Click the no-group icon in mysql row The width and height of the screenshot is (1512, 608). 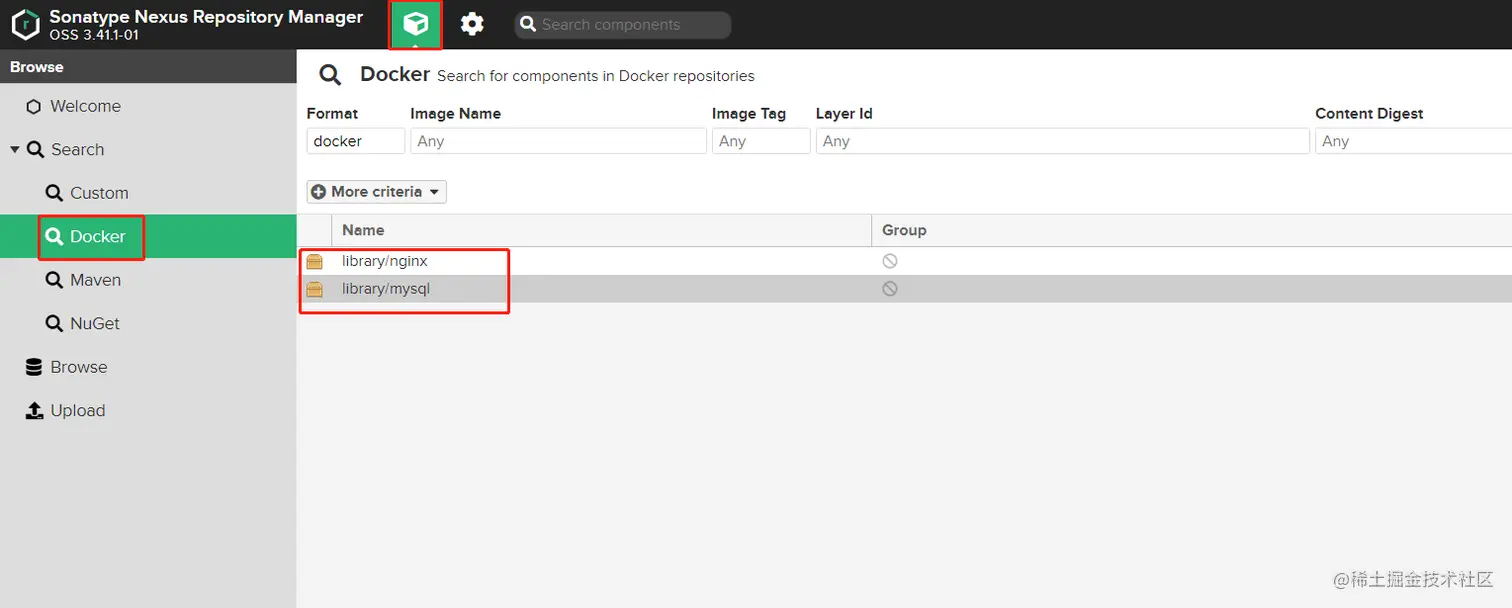(x=889, y=289)
